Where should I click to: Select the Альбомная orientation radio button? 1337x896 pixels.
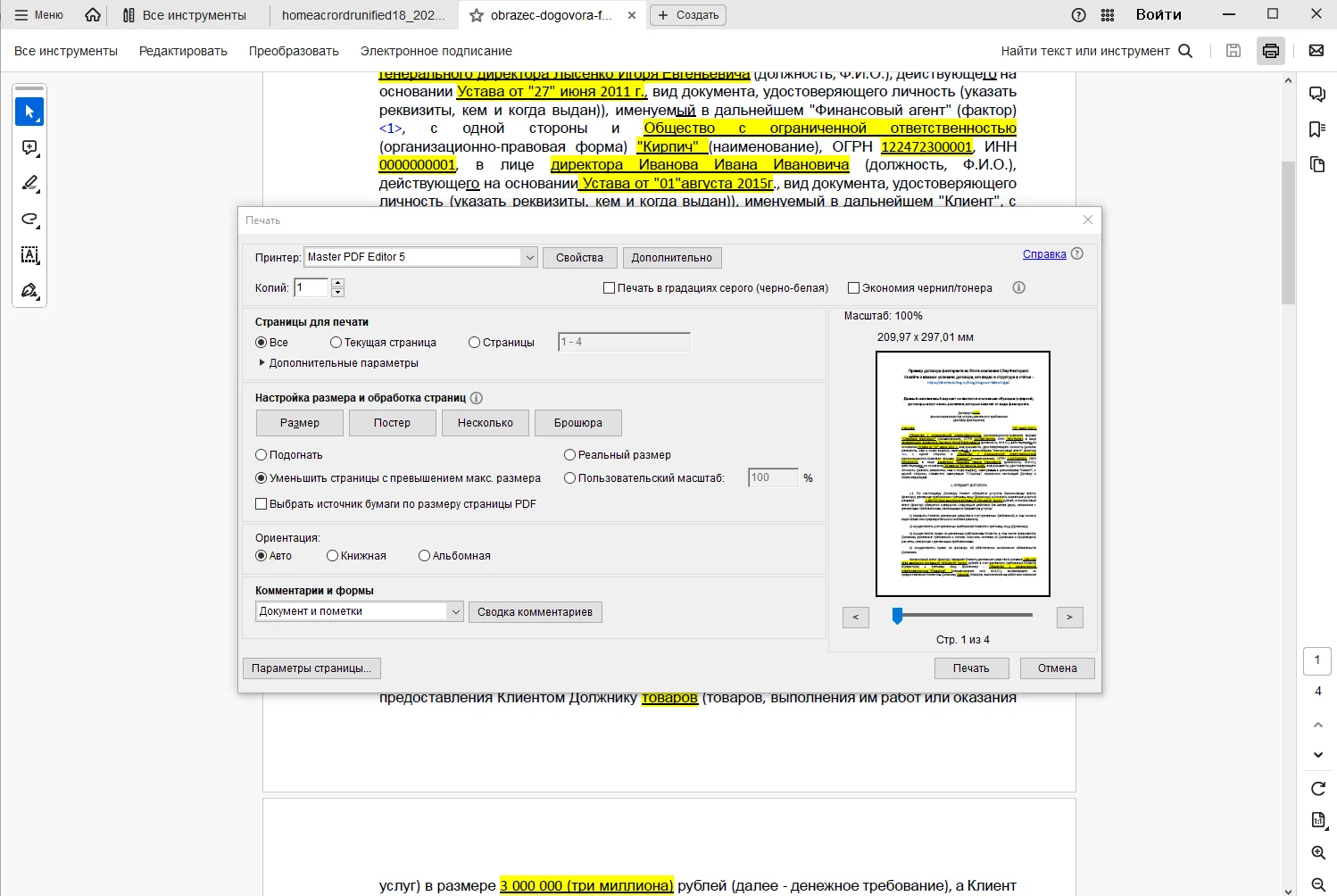[425, 556]
